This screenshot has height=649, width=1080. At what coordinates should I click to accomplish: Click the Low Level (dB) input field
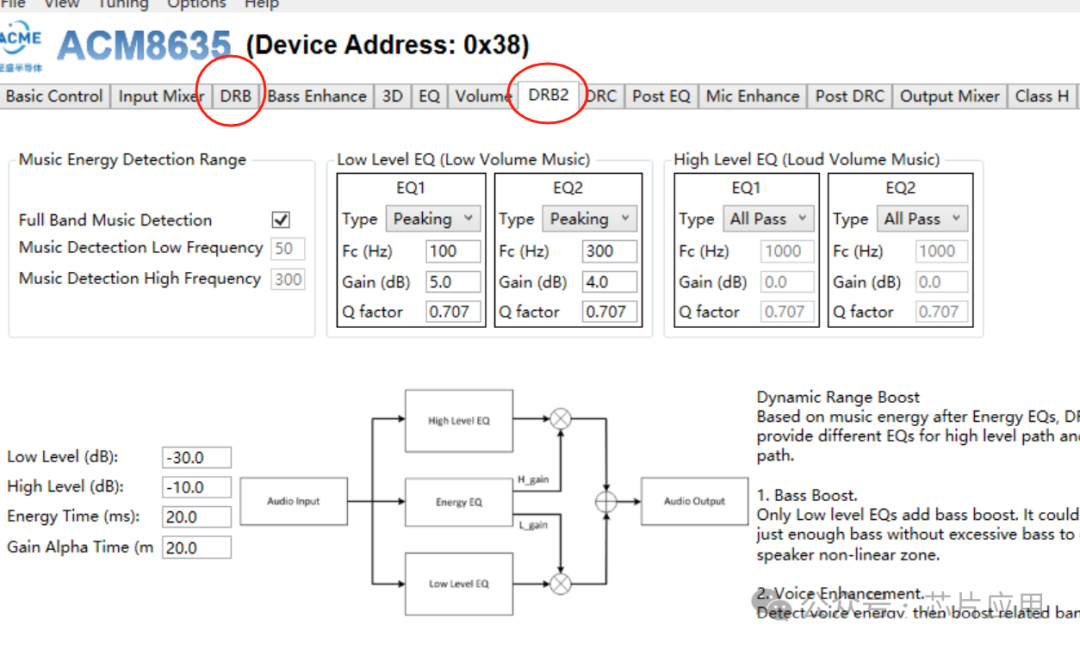[196, 458]
